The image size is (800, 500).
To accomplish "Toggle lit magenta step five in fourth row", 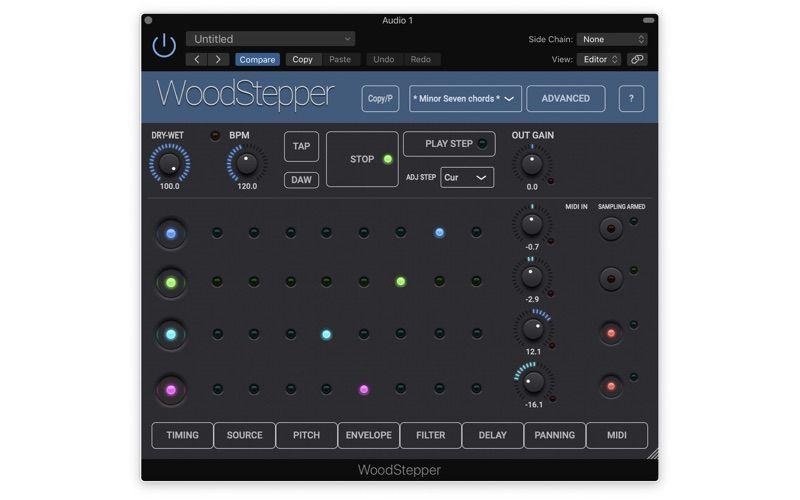I will [364, 389].
